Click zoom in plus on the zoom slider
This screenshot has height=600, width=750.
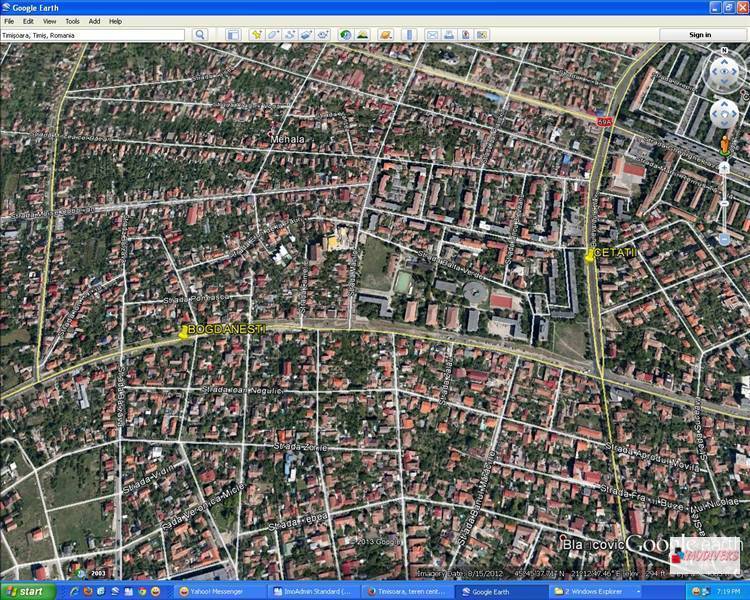point(724,167)
